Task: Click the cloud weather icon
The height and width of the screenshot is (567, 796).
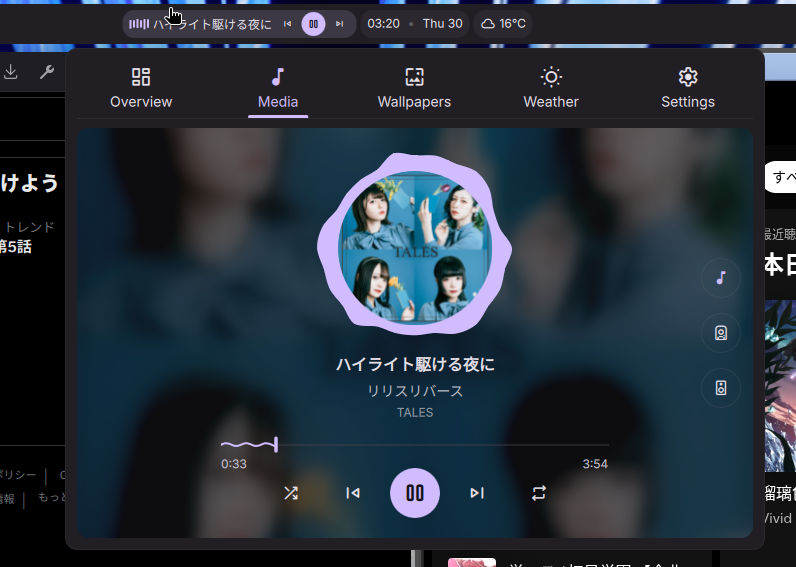Action: pyautogui.click(x=488, y=24)
